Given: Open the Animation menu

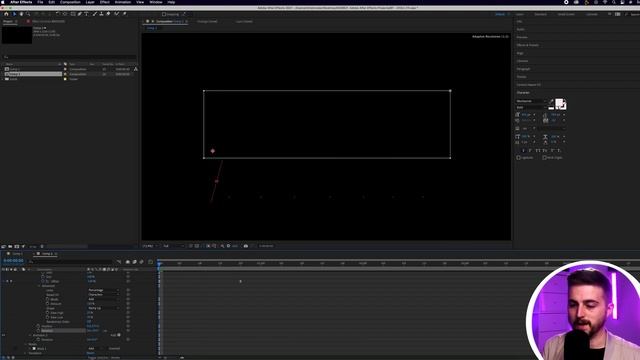Looking at the screenshot, I should coord(123,2).
